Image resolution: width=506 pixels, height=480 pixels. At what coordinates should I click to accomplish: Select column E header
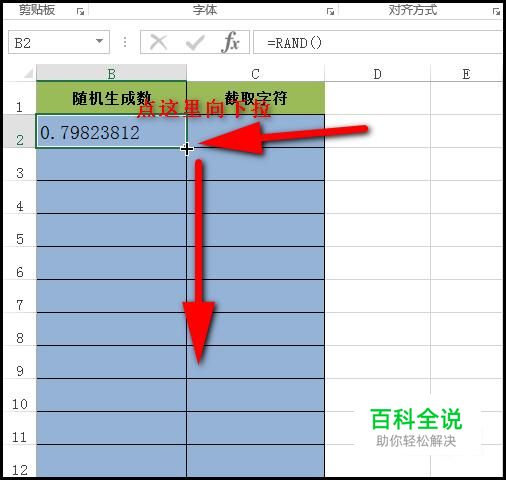click(466, 73)
